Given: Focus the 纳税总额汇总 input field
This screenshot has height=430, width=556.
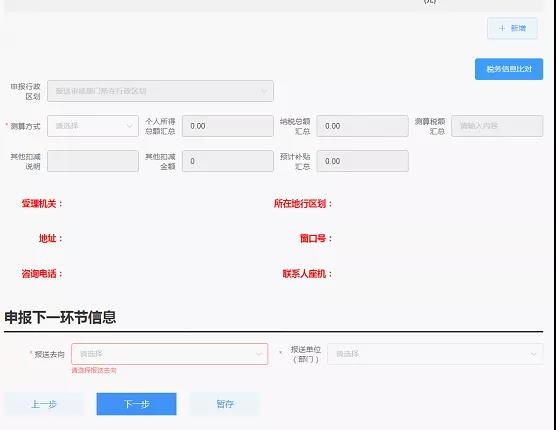Looking at the screenshot, I should coord(362,126).
